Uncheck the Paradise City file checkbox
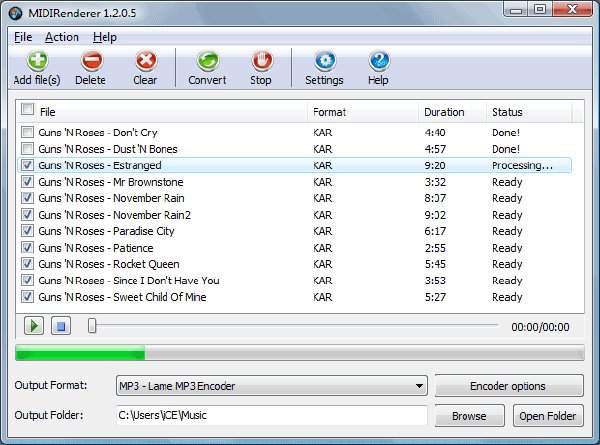600x445 pixels. [x=27, y=231]
